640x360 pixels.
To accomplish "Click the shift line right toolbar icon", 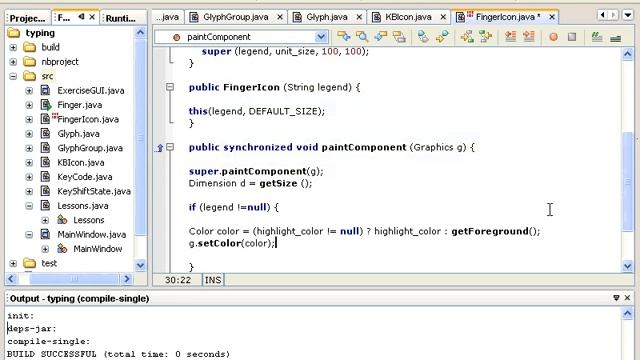I will 529,37.
